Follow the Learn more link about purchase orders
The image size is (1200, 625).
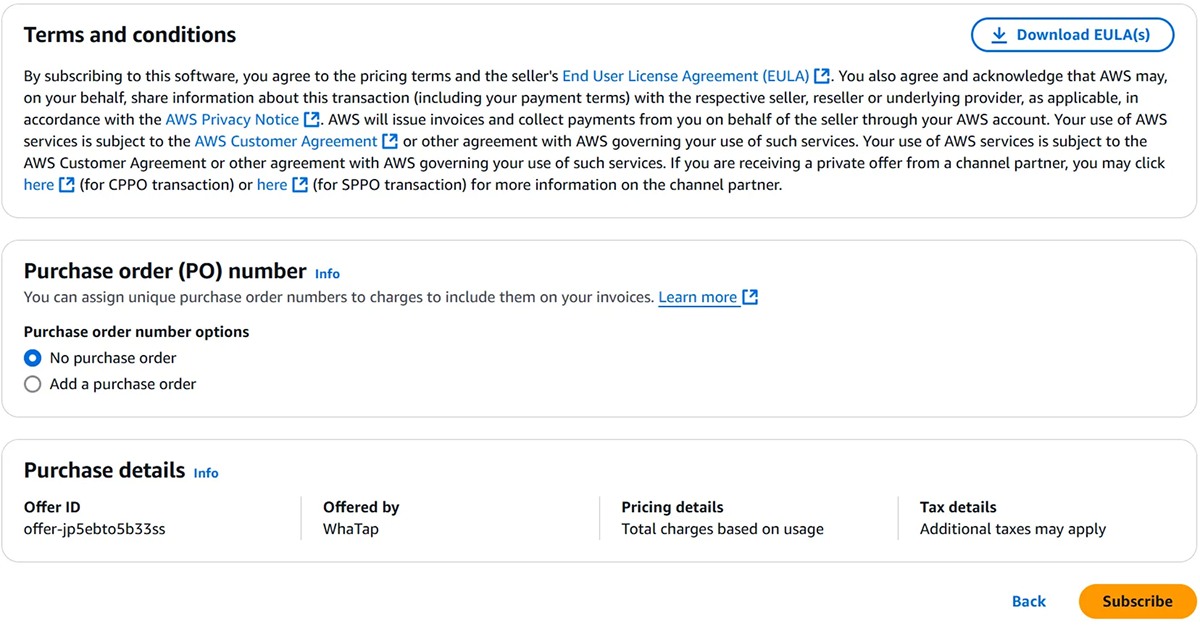698,297
